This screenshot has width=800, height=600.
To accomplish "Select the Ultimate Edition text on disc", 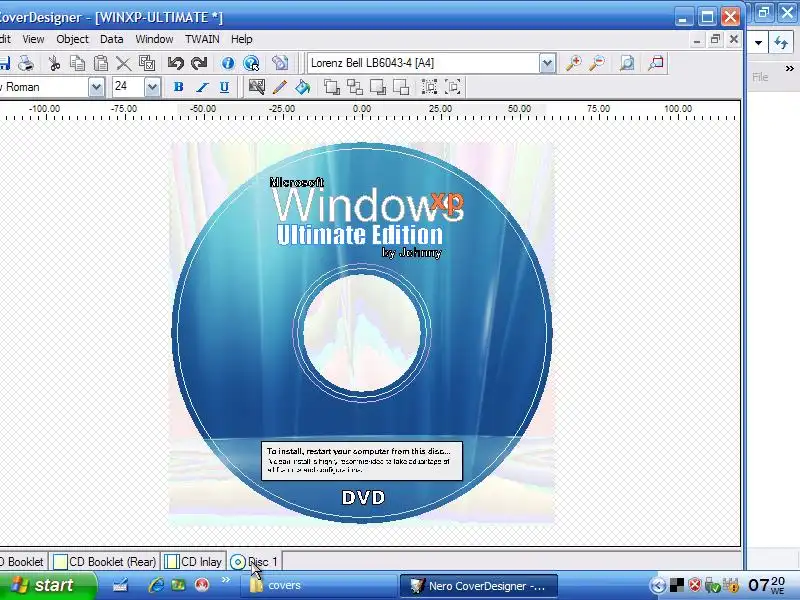I will pyautogui.click(x=360, y=235).
